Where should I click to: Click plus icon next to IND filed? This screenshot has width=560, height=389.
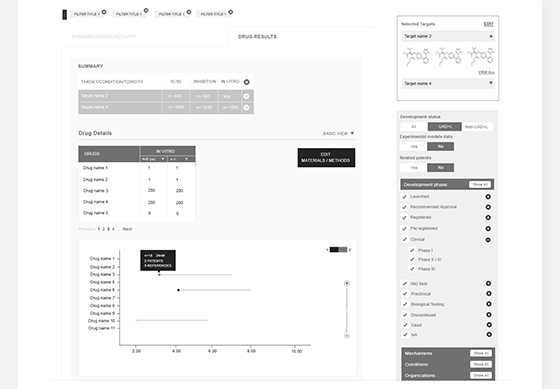point(488,284)
